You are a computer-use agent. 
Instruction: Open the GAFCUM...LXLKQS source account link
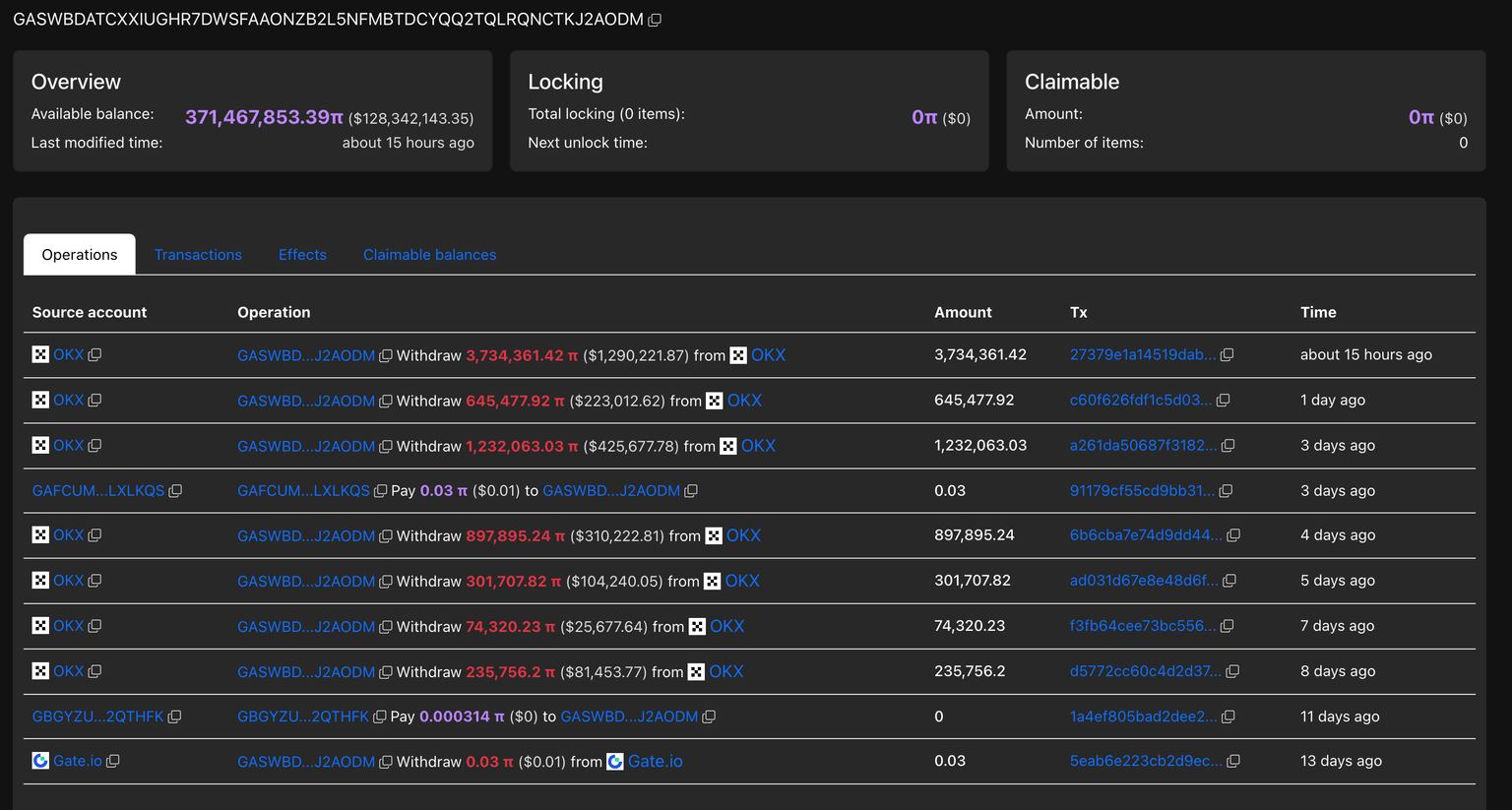click(x=98, y=491)
